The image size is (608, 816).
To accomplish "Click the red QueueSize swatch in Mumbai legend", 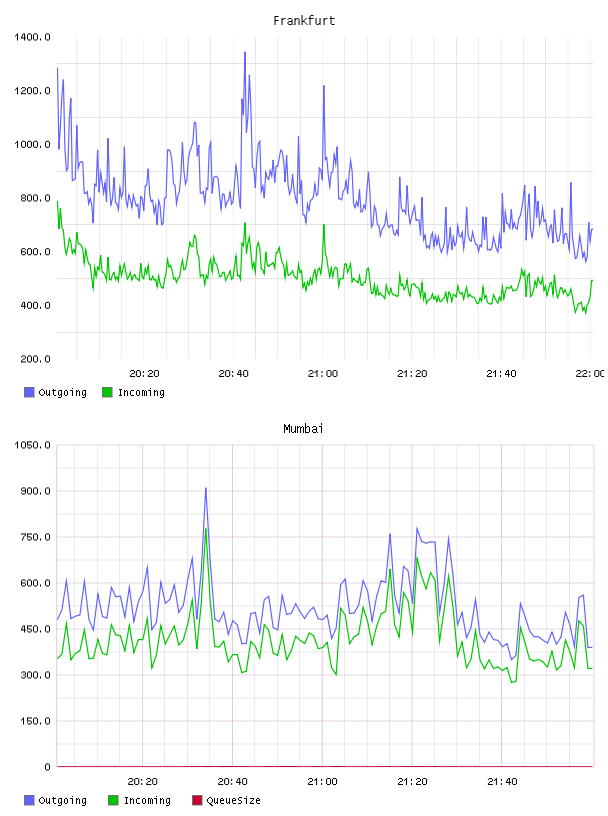I will [x=197, y=800].
